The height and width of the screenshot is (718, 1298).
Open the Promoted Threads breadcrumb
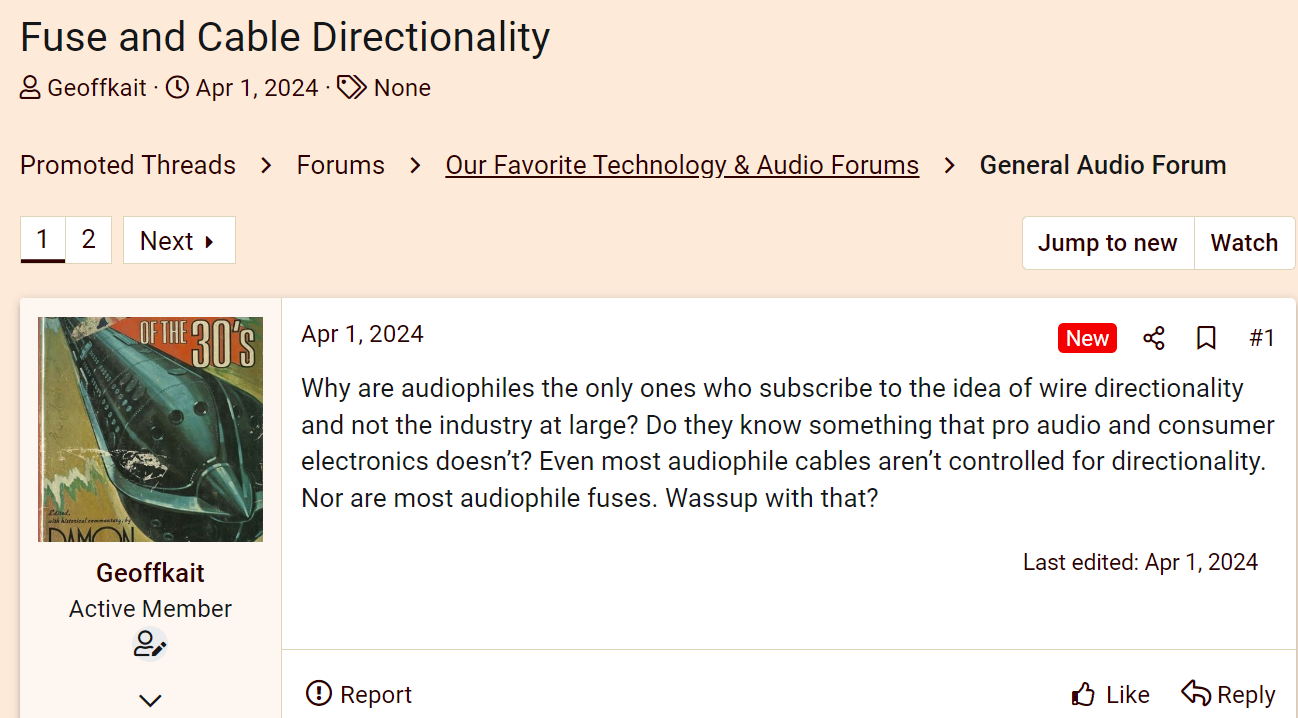tap(128, 165)
